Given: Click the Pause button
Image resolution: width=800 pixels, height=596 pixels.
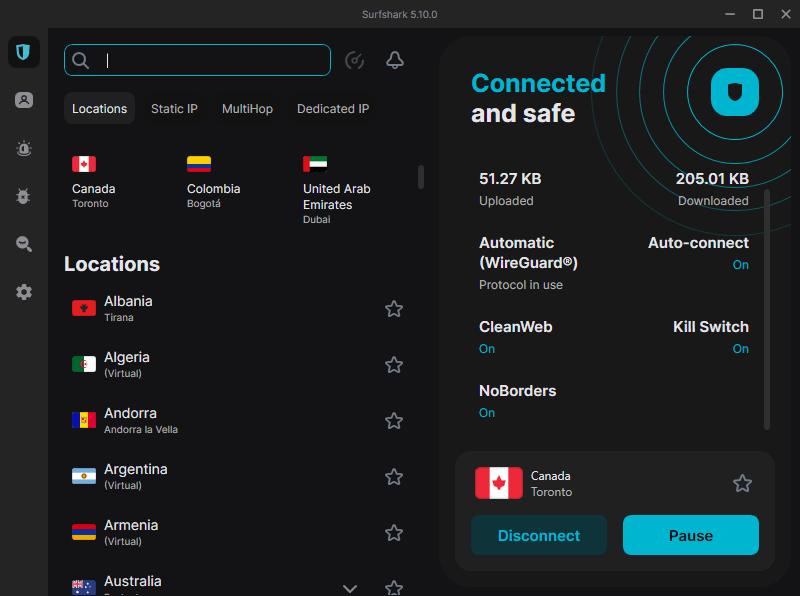Looking at the screenshot, I should coord(691,535).
